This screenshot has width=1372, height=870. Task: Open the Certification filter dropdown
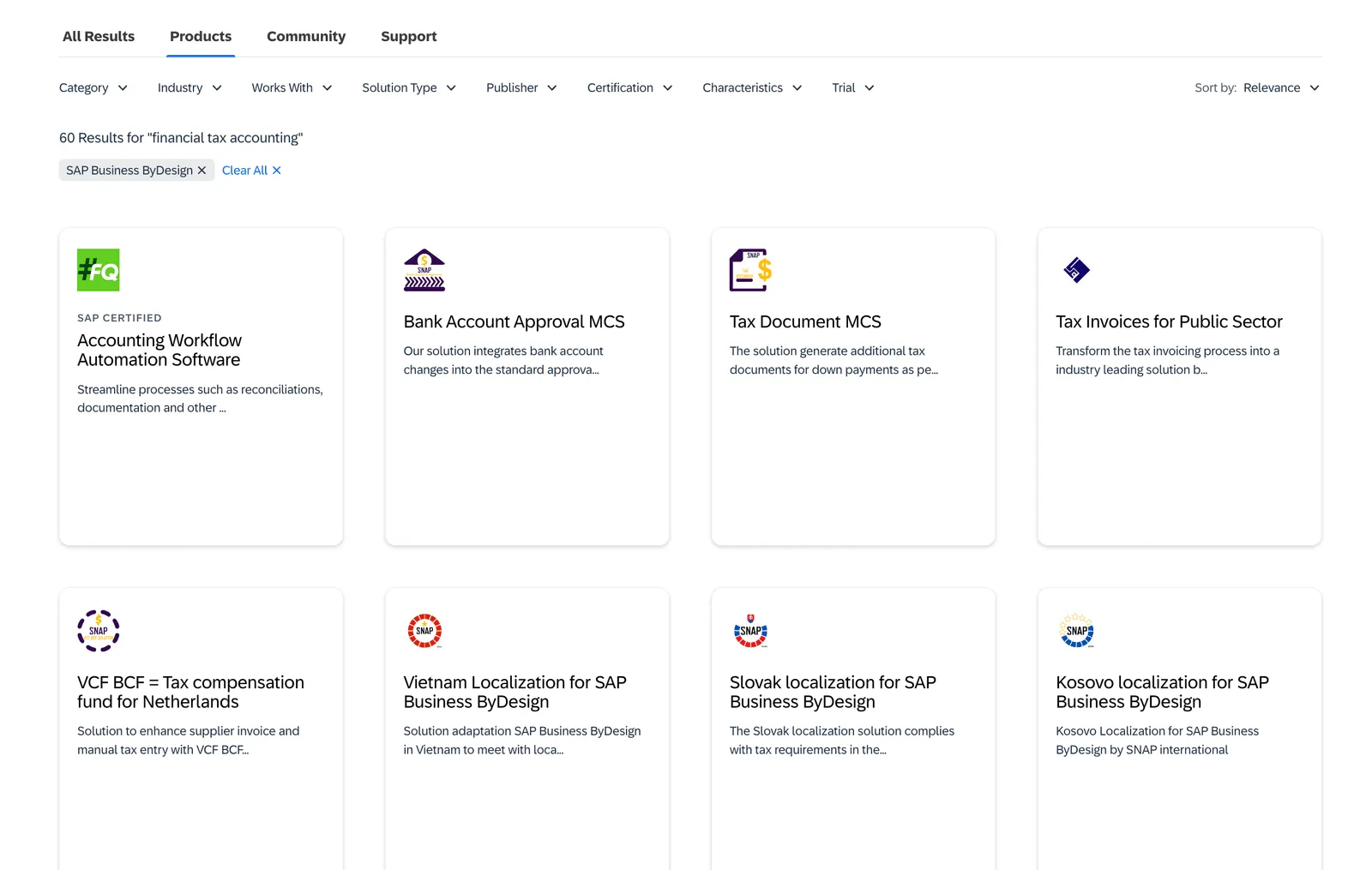click(x=630, y=87)
